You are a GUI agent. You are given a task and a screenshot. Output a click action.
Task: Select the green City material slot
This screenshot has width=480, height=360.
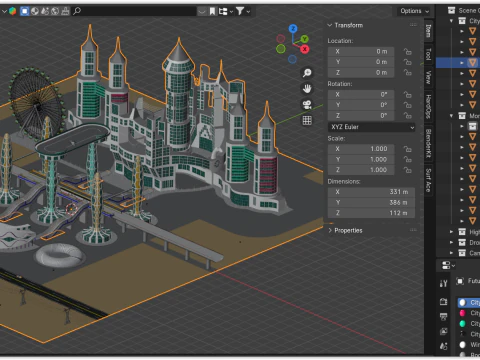click(x=469, y=324)
